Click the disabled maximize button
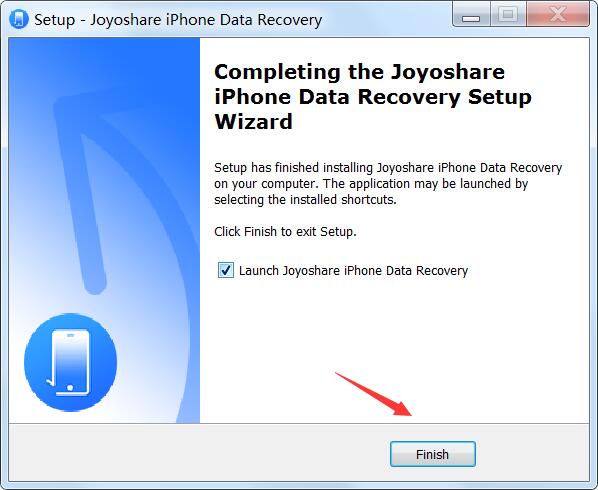Viewport: 598px width, 490px height. tap(508, 14)
